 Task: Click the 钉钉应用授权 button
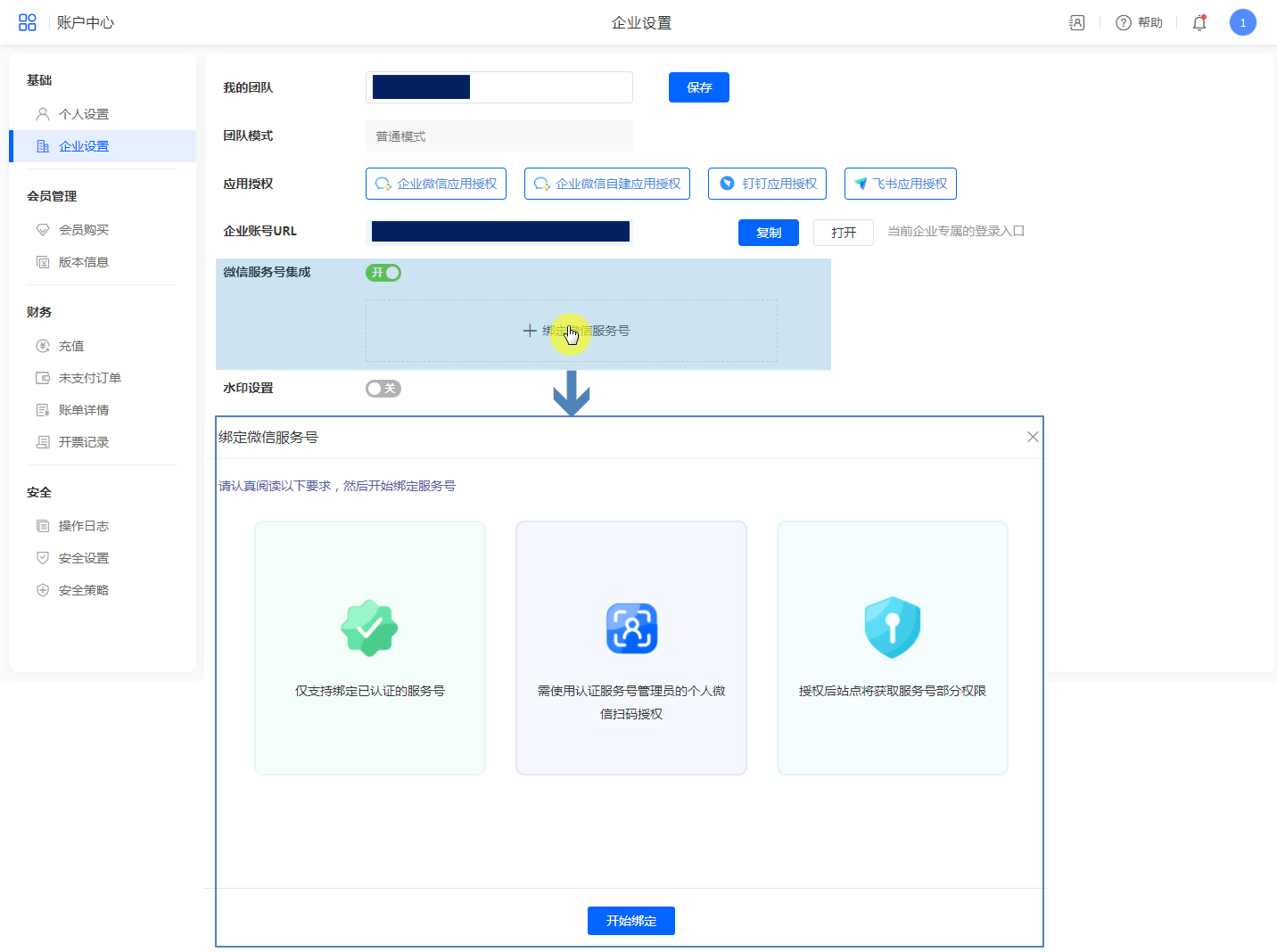pos(767,184)
